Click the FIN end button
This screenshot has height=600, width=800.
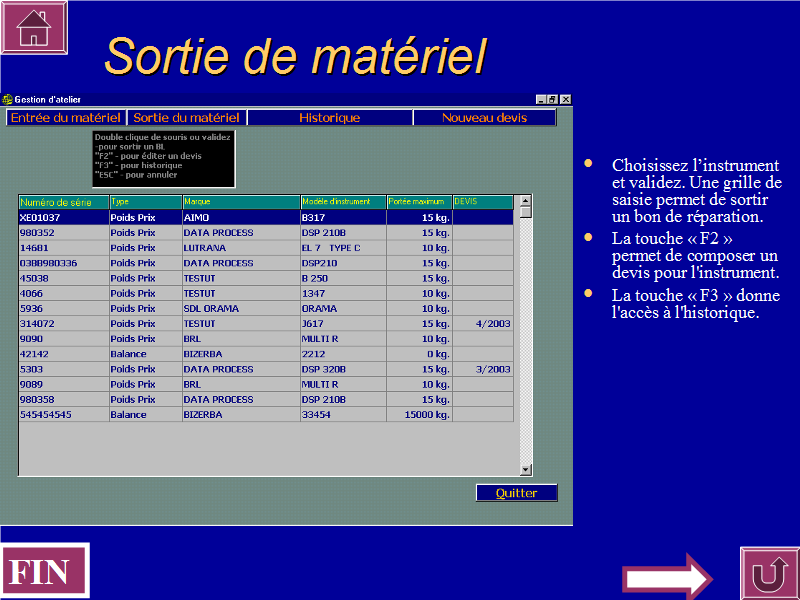pyautogui.click(x=44, y=572)
